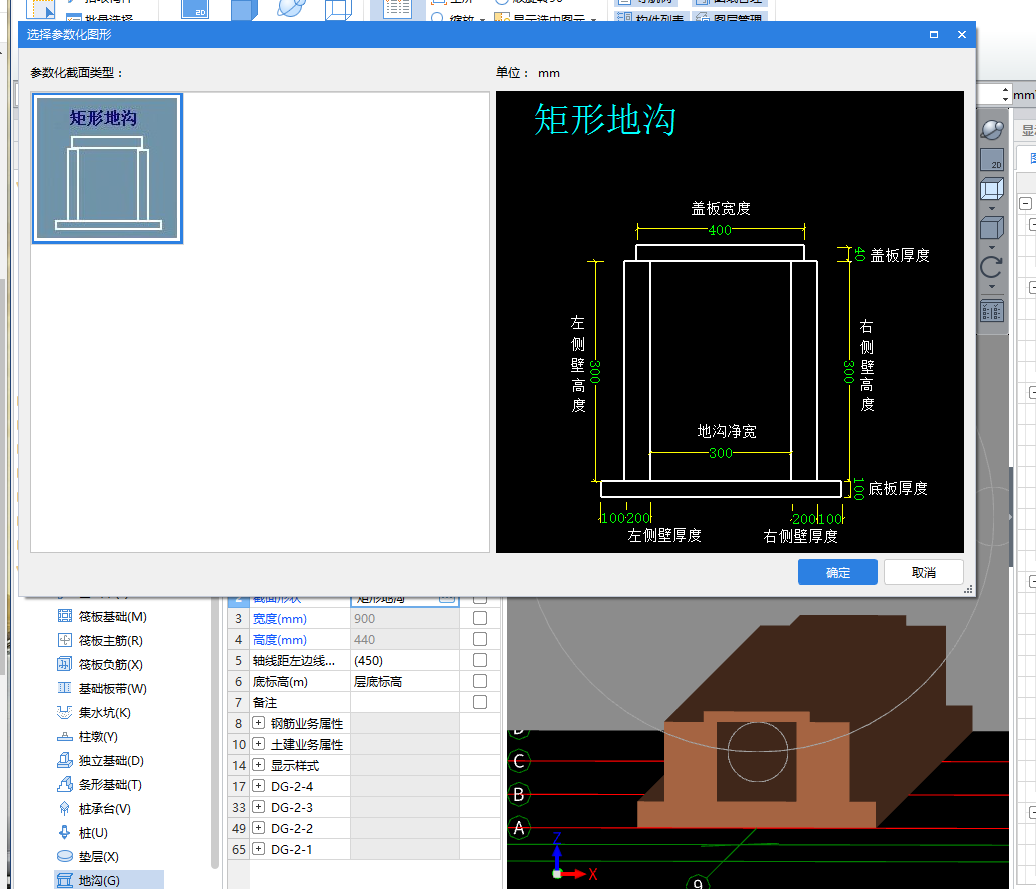The width and height of the screenshot is (1036, 889).
Task: Tick the checkbox in 底标高(m) row
Action: [480, 681]
